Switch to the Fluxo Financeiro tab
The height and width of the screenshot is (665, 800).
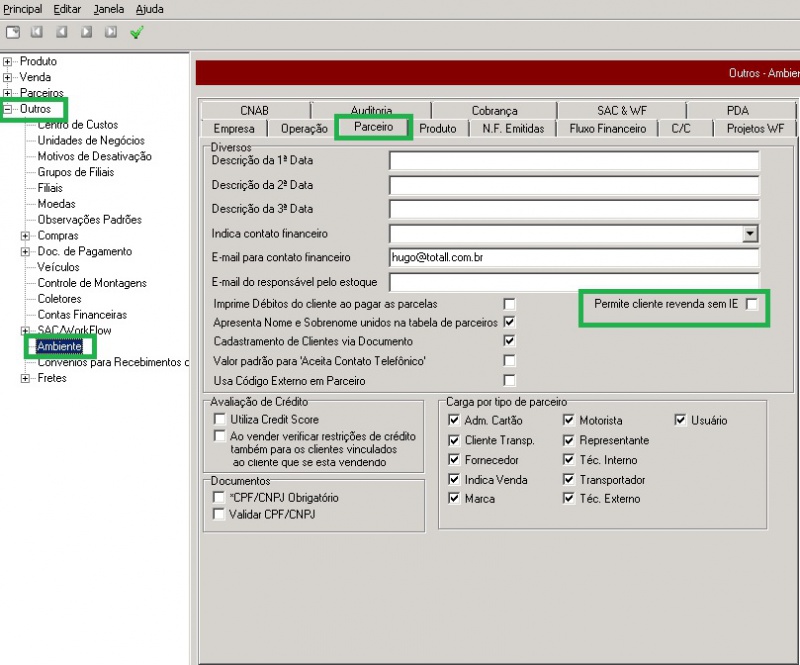(608, 128)
